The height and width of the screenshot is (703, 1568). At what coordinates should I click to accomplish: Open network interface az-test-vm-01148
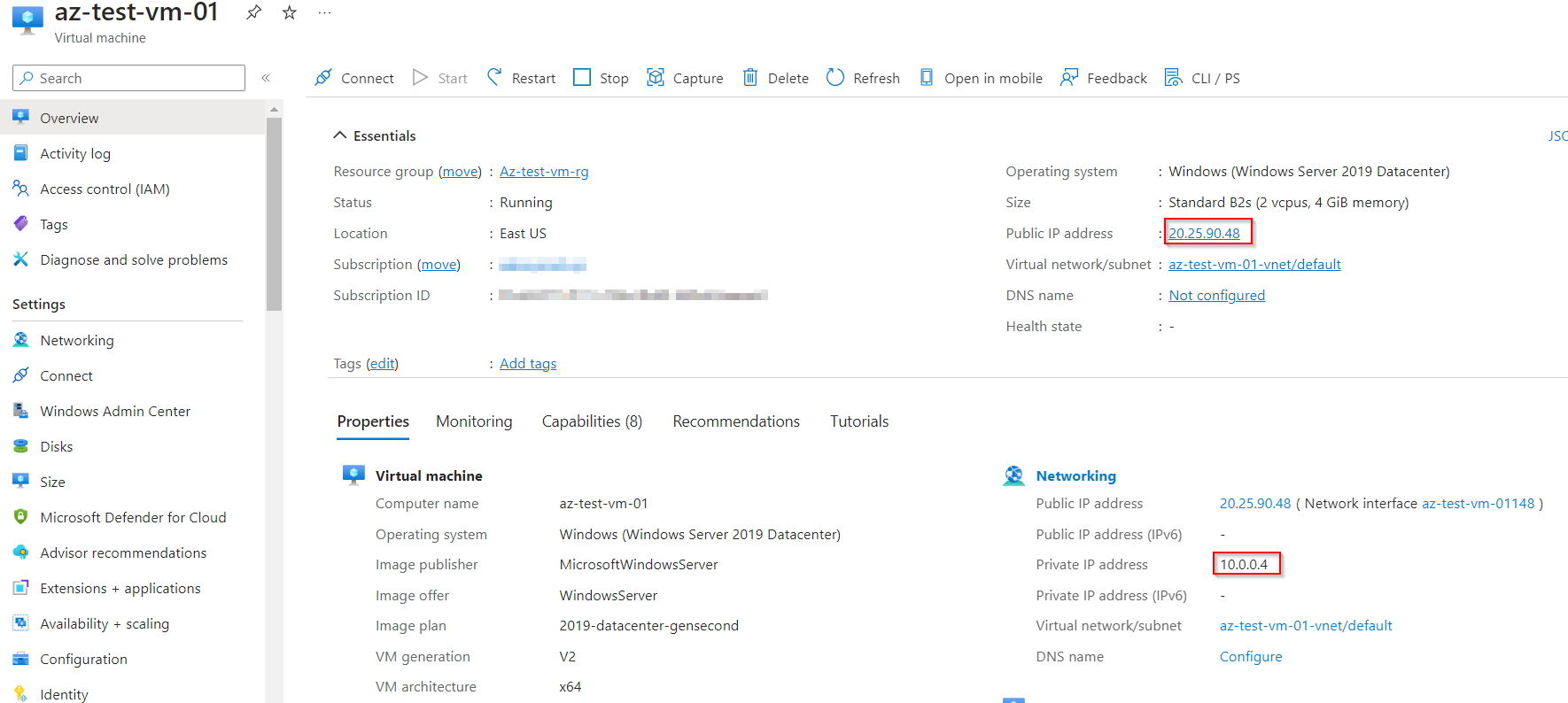coord(1478,504)
